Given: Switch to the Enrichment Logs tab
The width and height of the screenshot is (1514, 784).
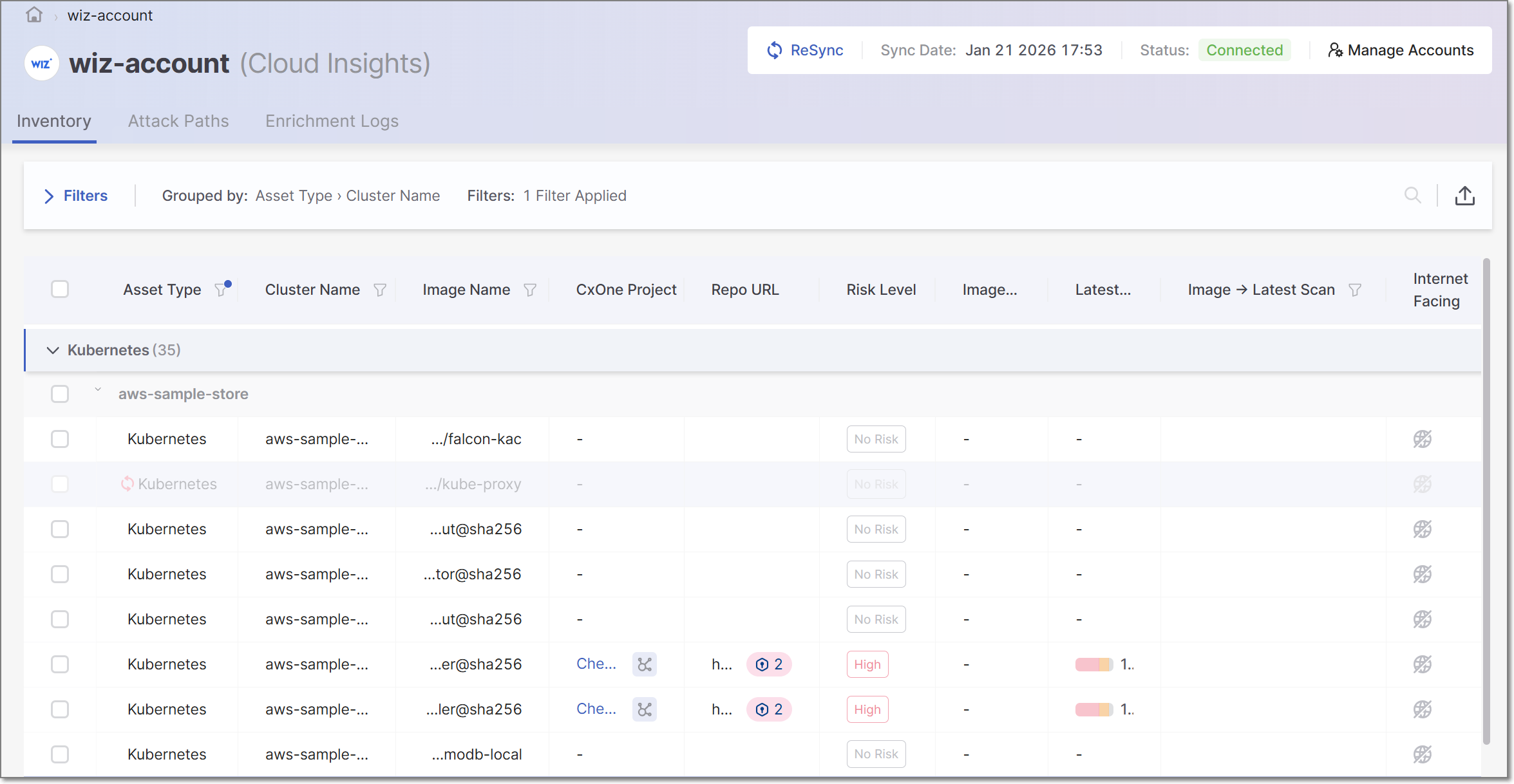Looking at the screenshot, I should tap(332, 121).
